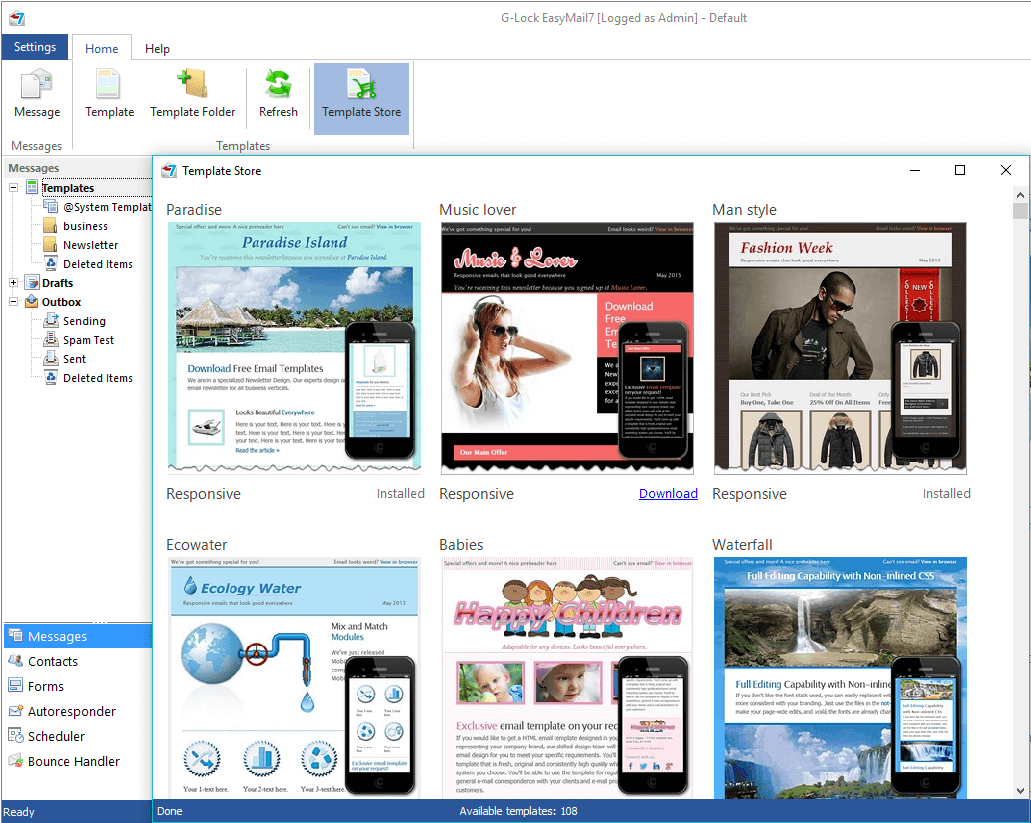Open the Forms panel
This screenshot has height=823, width=1031.
coord(44,686)
